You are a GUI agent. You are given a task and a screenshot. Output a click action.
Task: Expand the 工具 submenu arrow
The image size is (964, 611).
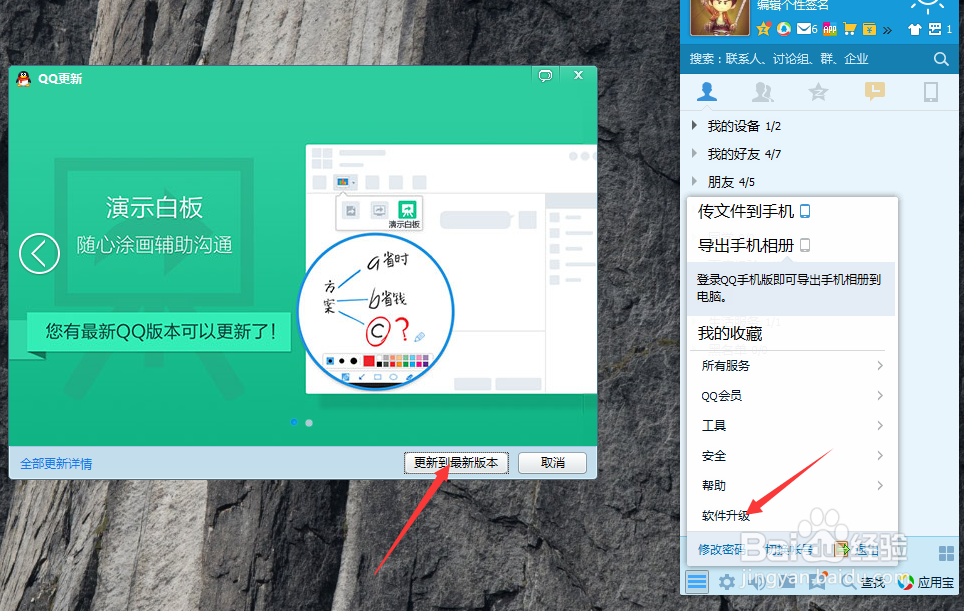[880, 425]
